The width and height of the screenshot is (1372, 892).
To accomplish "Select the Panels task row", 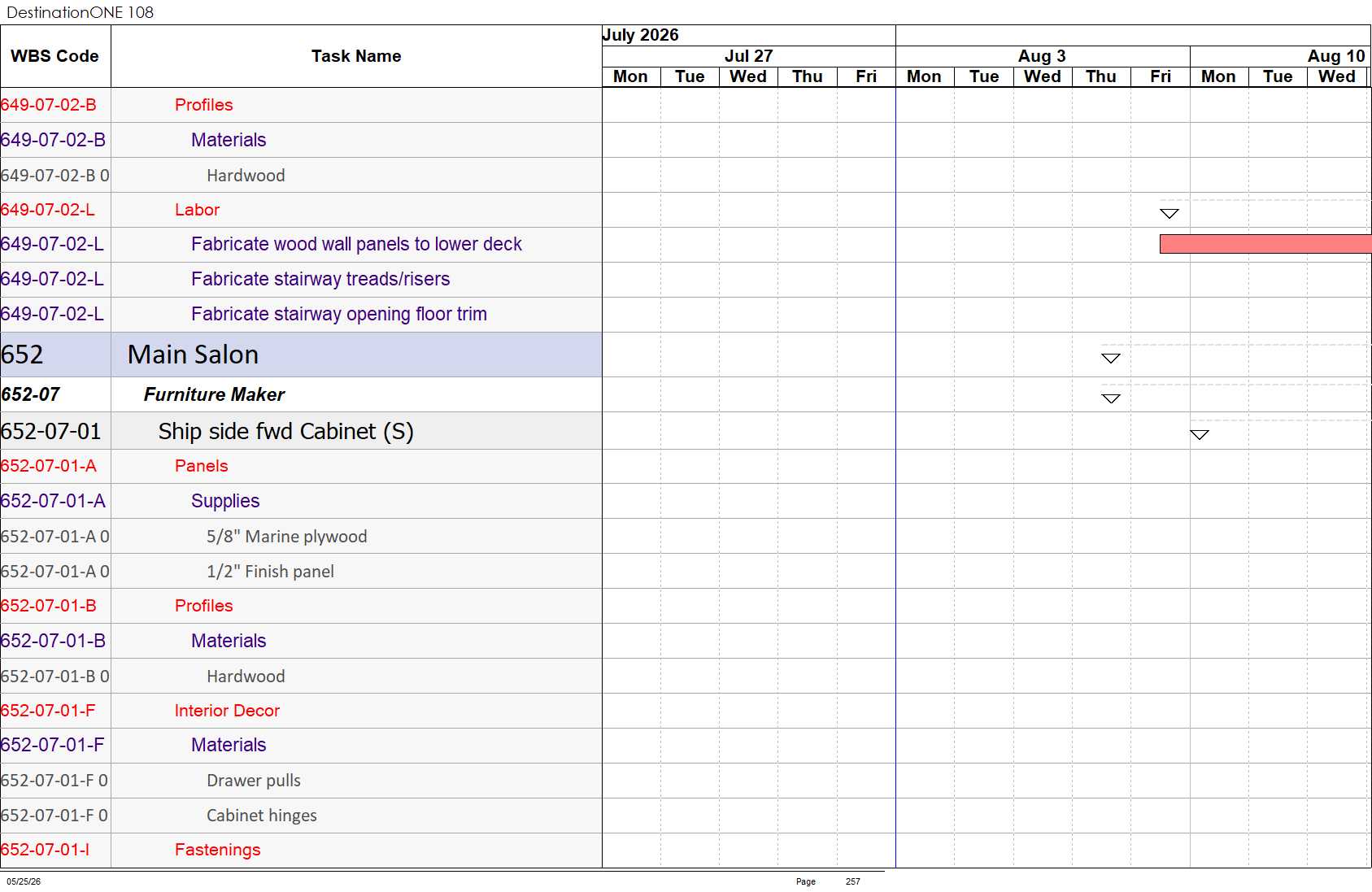I will 301,466.
